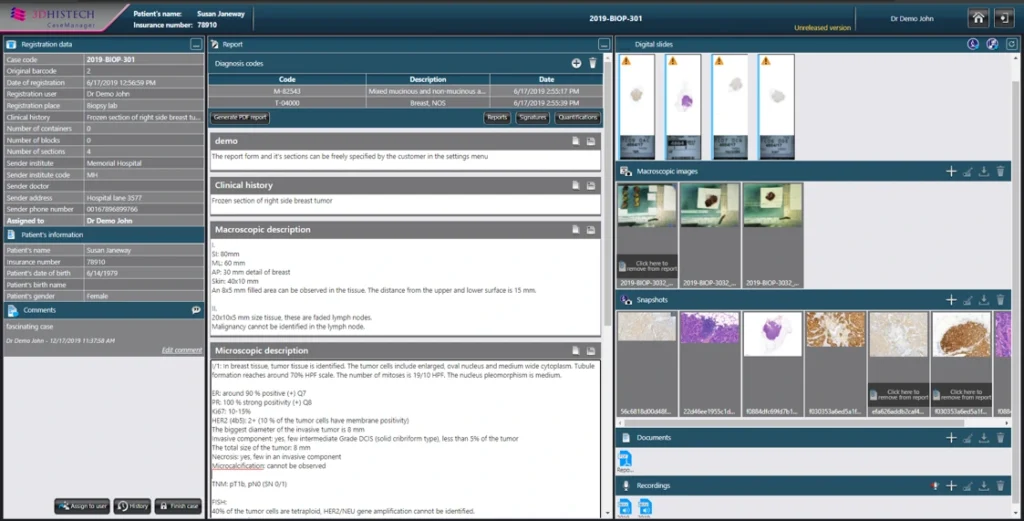
Task: Download icon in Documents header
Action: pyautogui.click(x=984, y=437)
